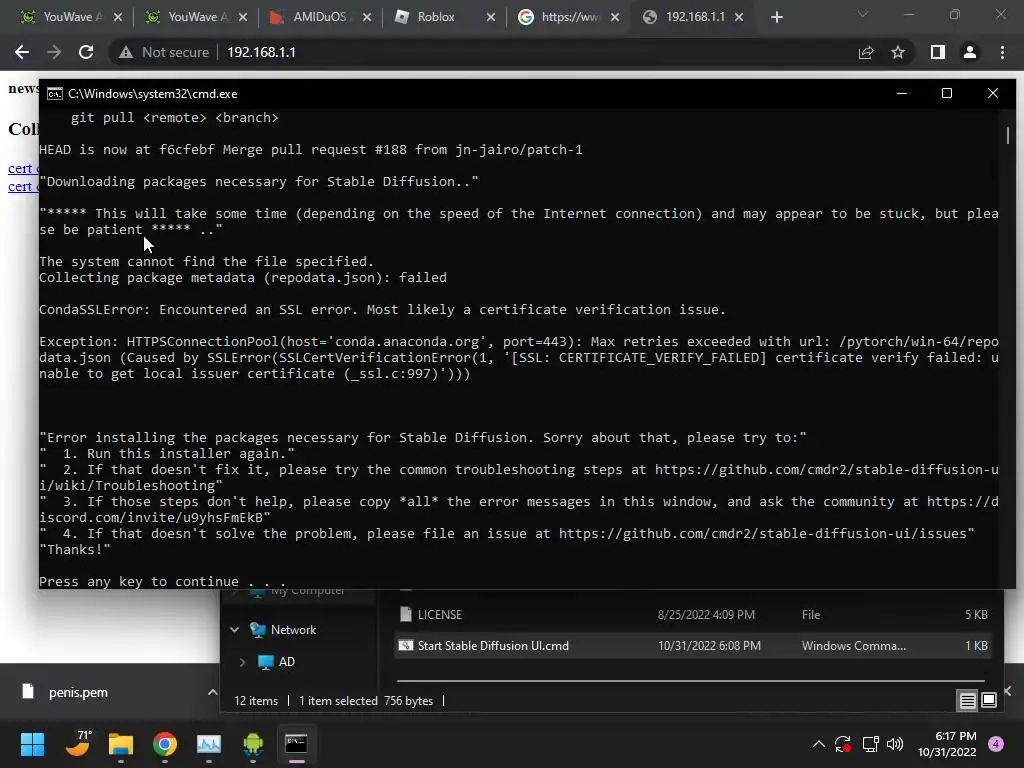Viewport: 1024px width, 768px height.
Task: Switch Explorer to details view icon
Action: coord(967,701)
